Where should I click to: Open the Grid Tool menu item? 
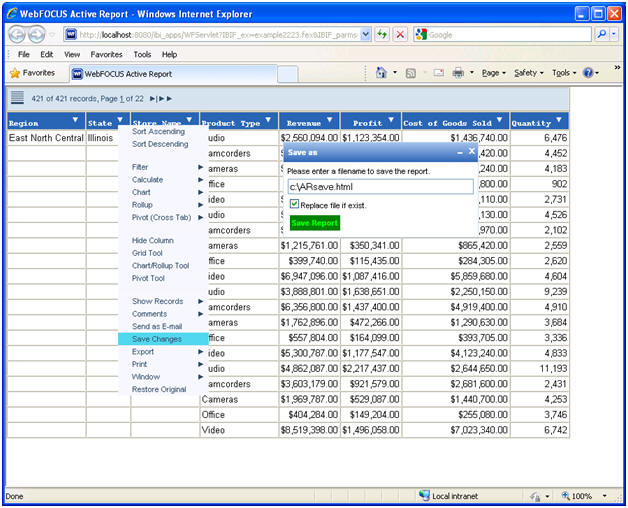pyautogui.click(x=147, y=253)
